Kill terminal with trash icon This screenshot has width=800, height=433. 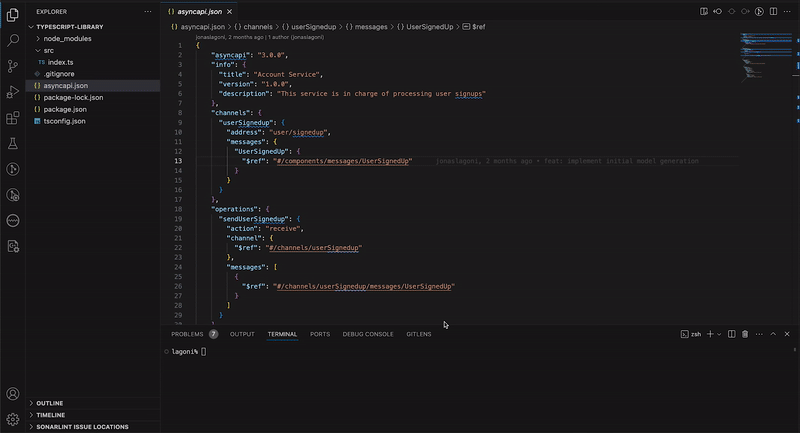click(745, 334)
